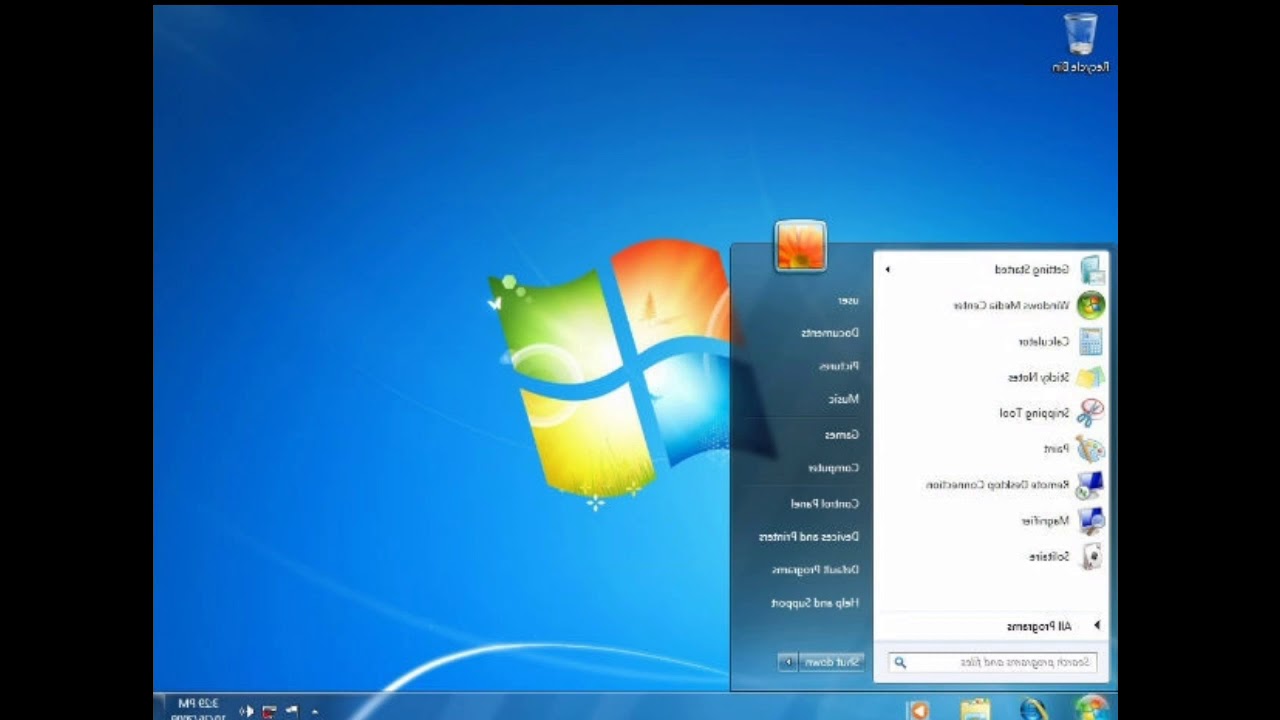Expand All Programs list
The image size is (1280, 720).
click(1053, 626)
